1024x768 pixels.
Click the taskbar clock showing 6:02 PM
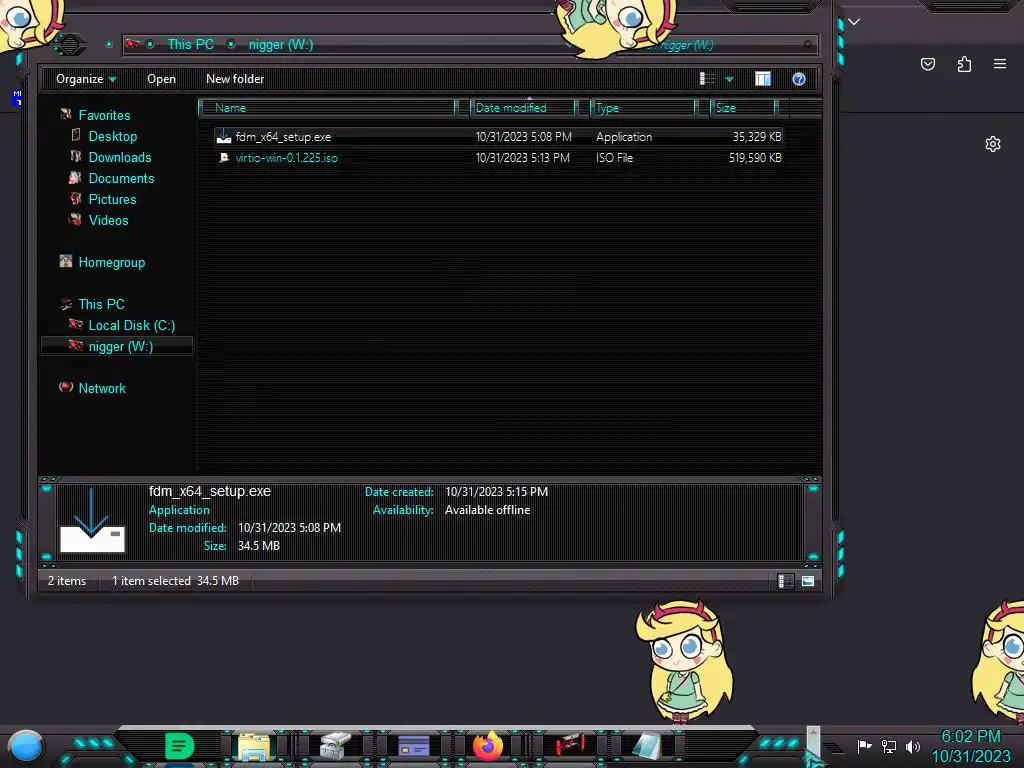(970, 746)
